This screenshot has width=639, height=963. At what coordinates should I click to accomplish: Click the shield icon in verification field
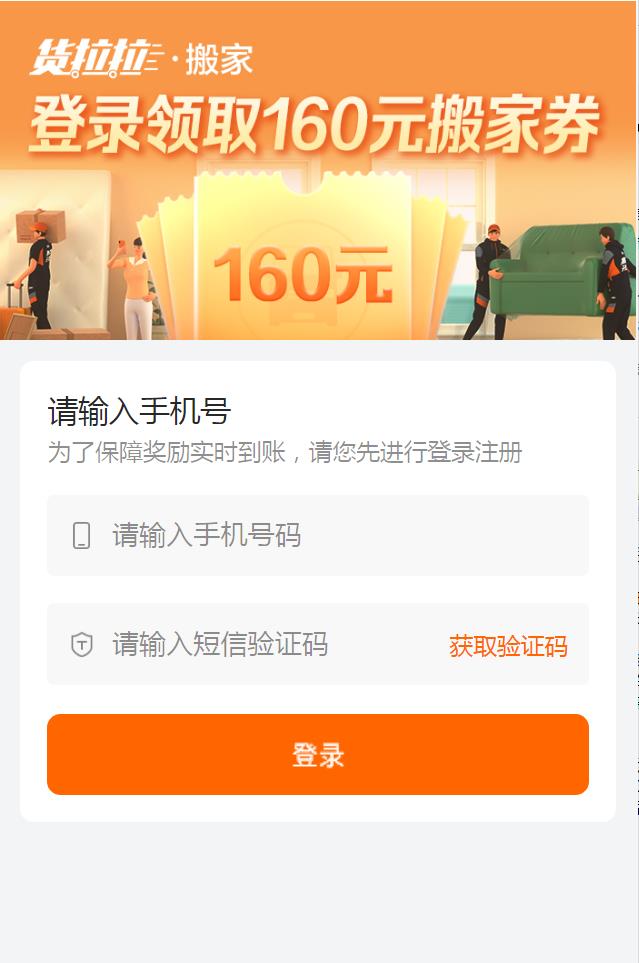(x=82, y=645)
